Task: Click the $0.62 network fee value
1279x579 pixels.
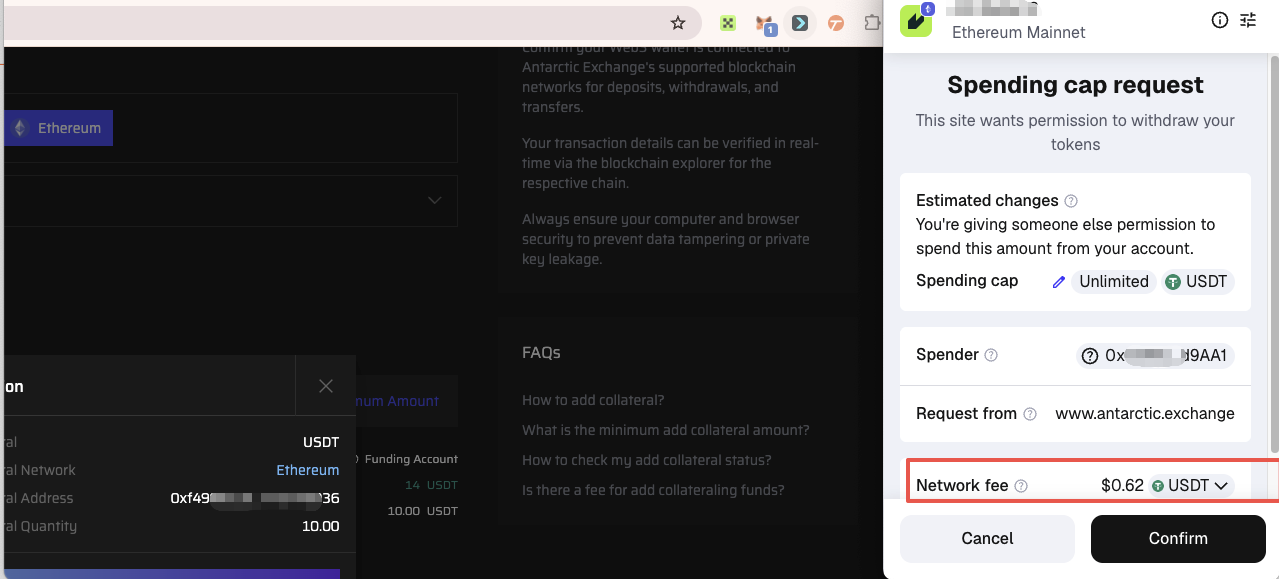Action: [1122, 486]
